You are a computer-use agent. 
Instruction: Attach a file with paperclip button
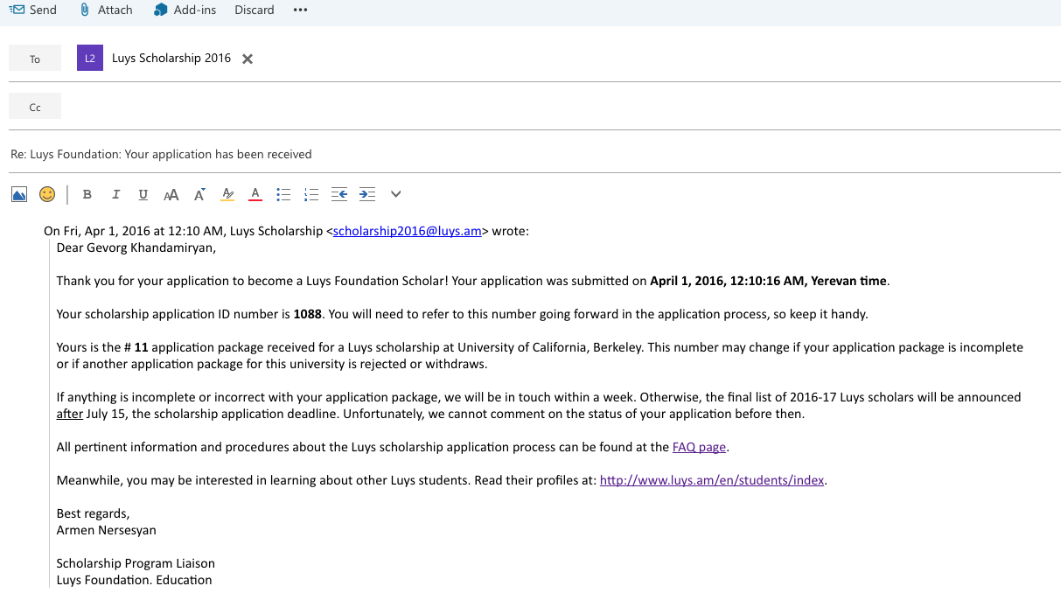pyautogui.click(x=106, y=10)
